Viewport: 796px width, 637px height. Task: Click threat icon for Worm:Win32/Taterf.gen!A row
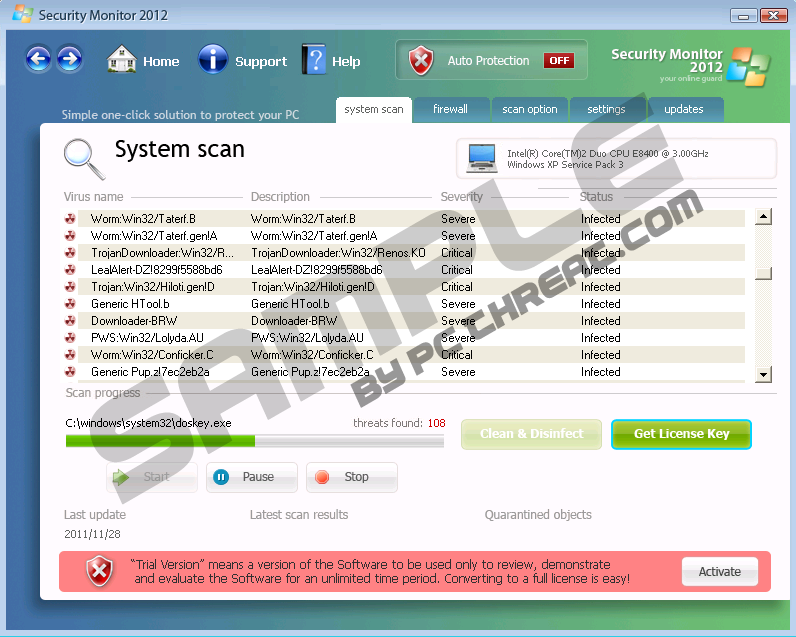[70, 236]
